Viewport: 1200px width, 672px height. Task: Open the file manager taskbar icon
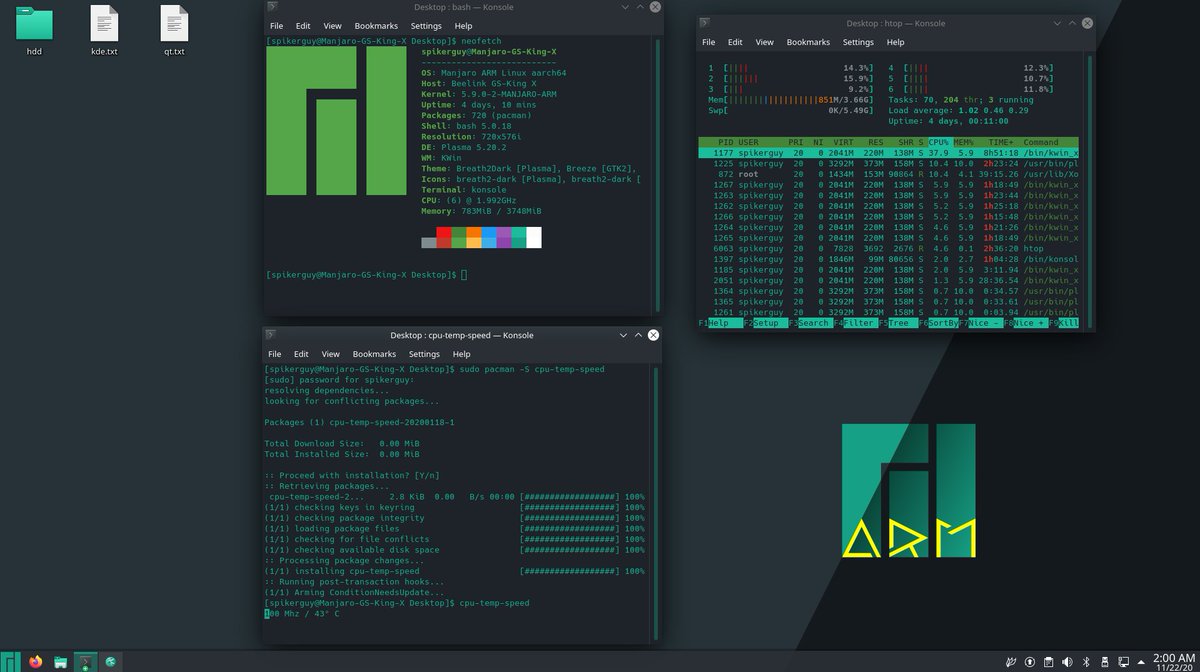coord(61,662)
